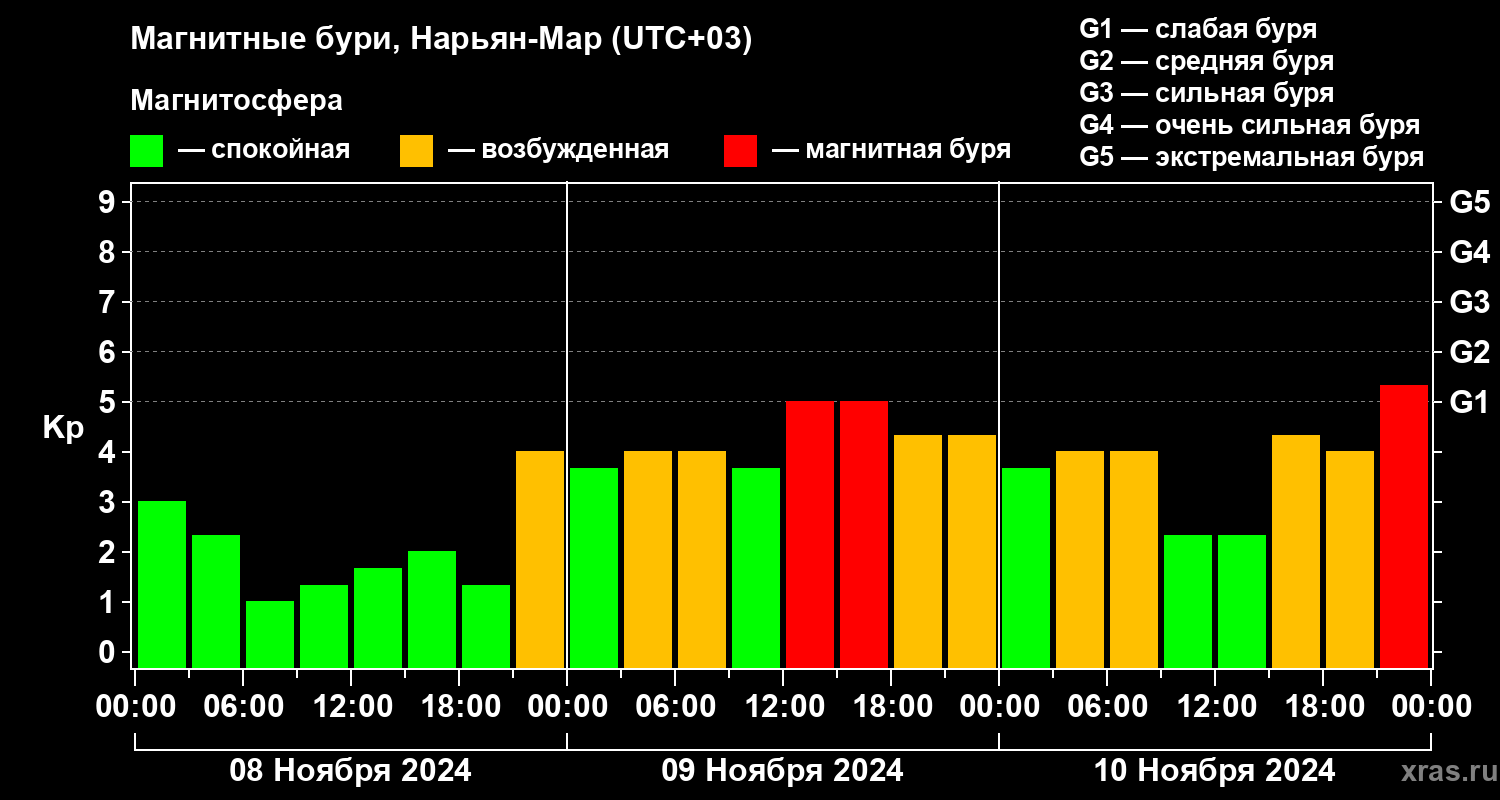Click the red Kp 5.3 bar on 10 Ноября

point(1404,526)
